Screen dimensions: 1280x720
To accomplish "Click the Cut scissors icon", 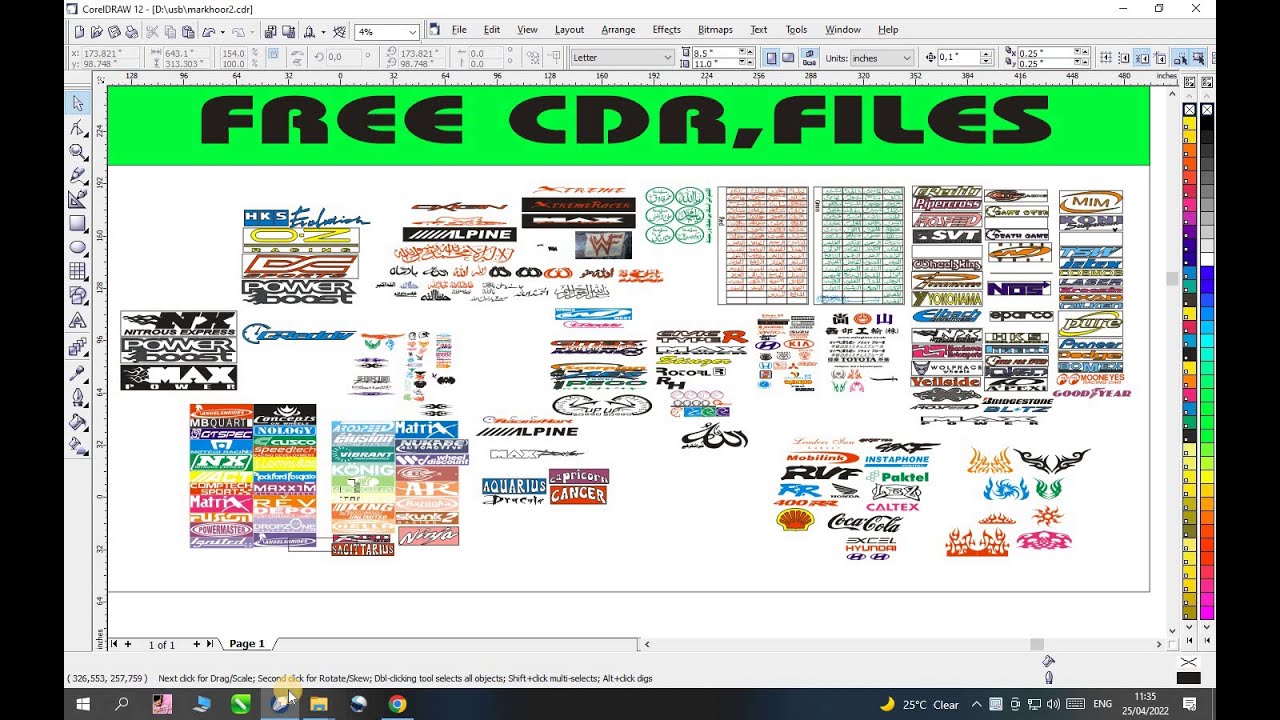I will tap(154, 31).
